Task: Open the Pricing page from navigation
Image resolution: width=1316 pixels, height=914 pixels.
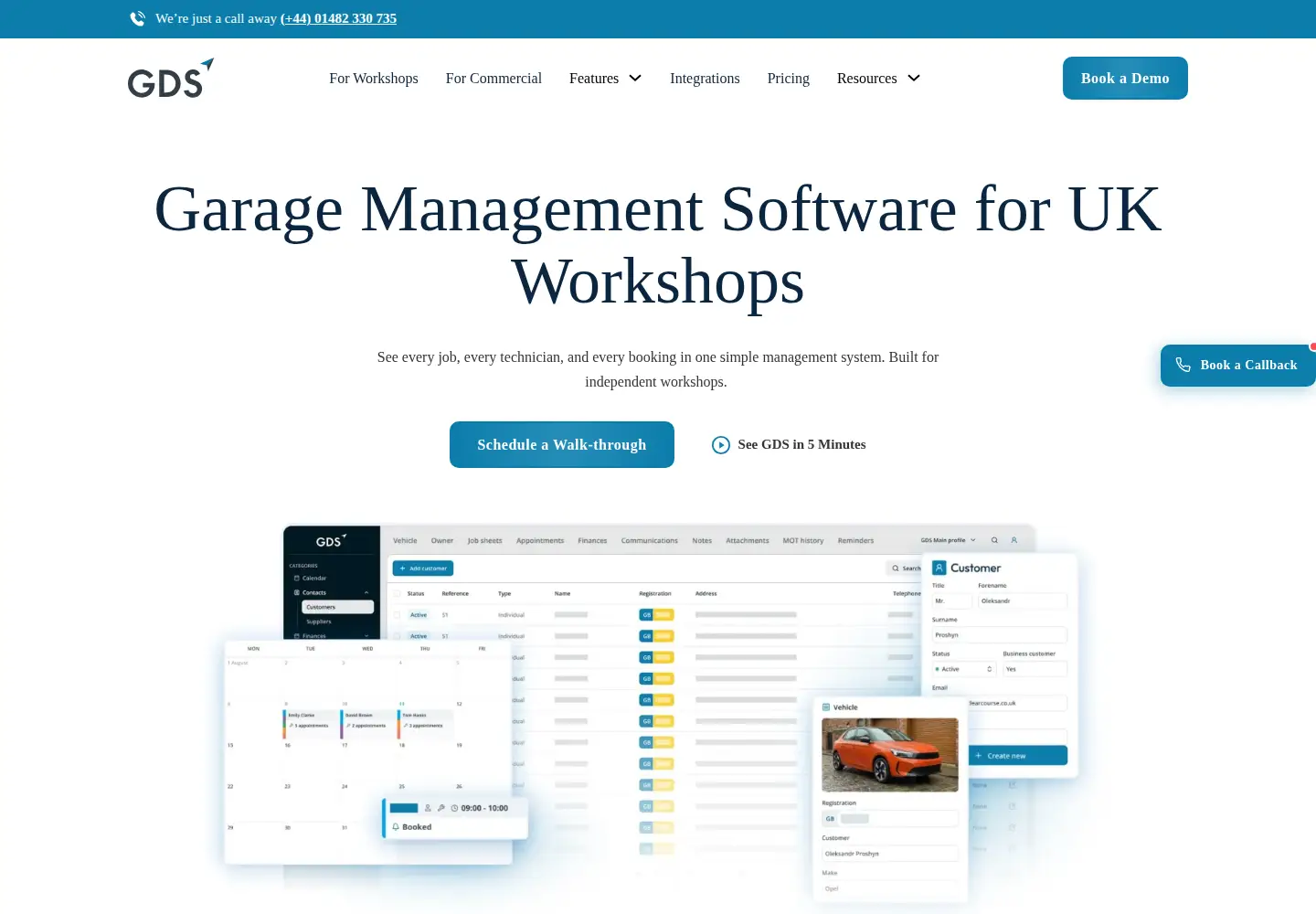Action: (789, 79)
